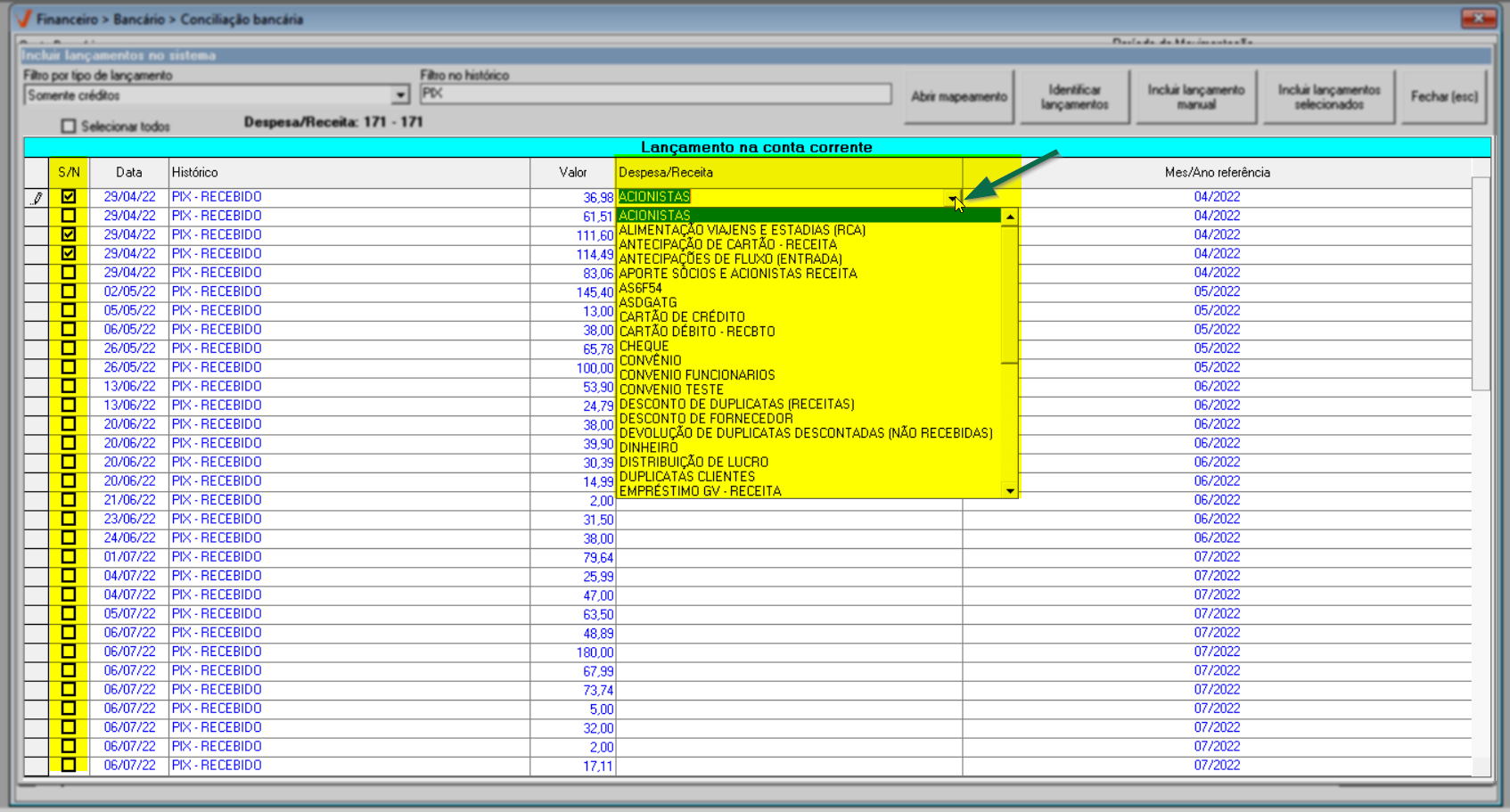Pick CHEQUE option from dropdown

tap(644, 346)
